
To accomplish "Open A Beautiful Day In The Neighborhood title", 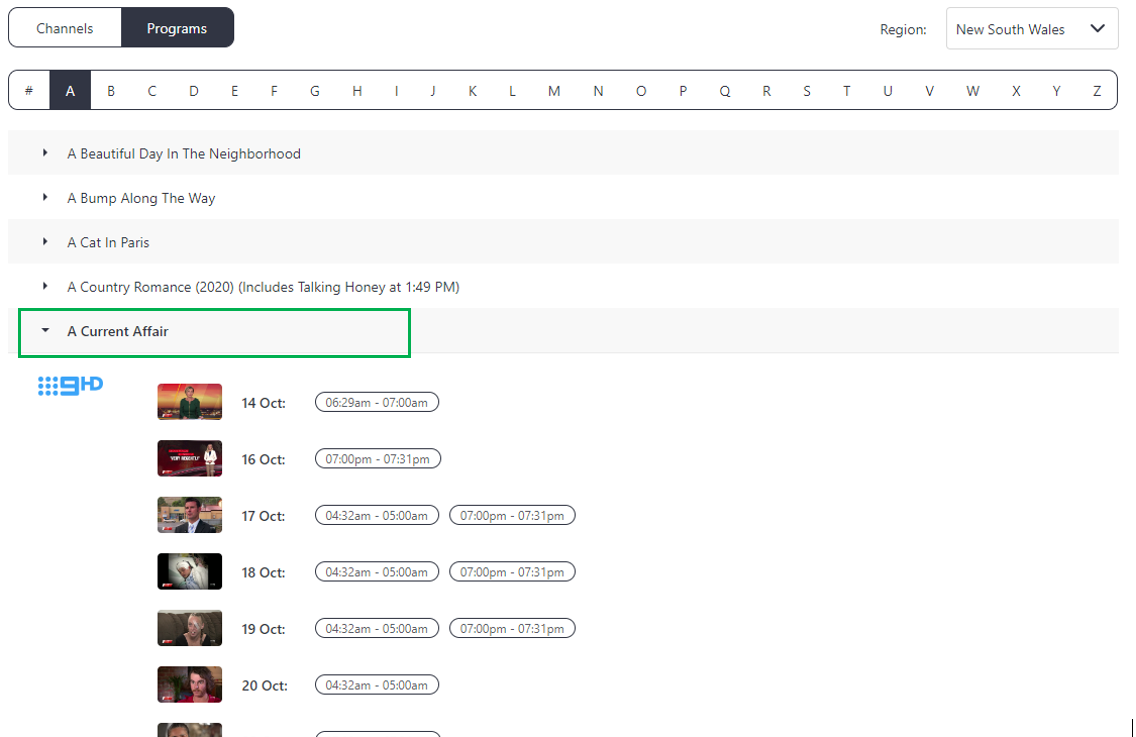I will point(184,154).
